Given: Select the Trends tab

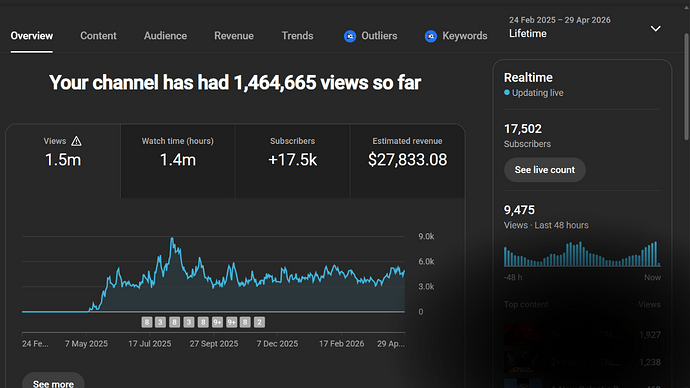Looking at the screenshot, I should pyautogui.click(x=297, y=36).
